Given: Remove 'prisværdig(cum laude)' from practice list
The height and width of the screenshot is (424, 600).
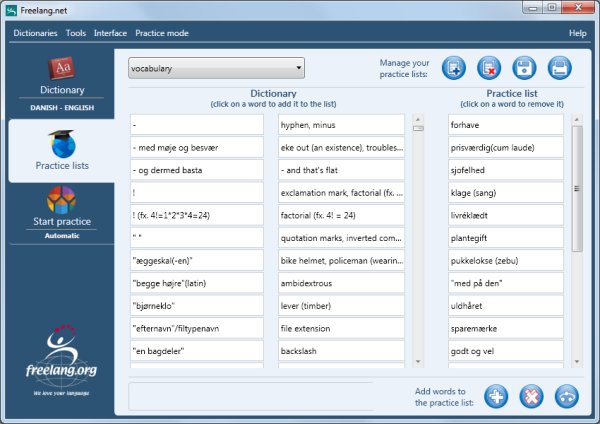Looking at the screenshot, I should pyautogui.click(x=506, y=148).
